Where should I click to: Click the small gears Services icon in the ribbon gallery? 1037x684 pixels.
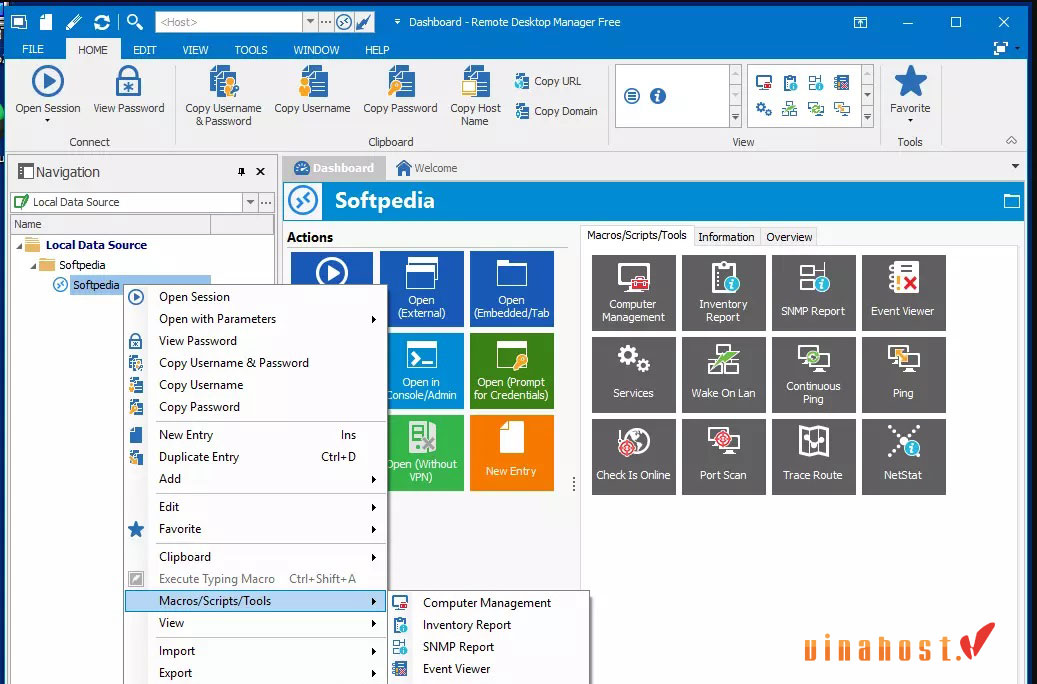click(764, 108)
